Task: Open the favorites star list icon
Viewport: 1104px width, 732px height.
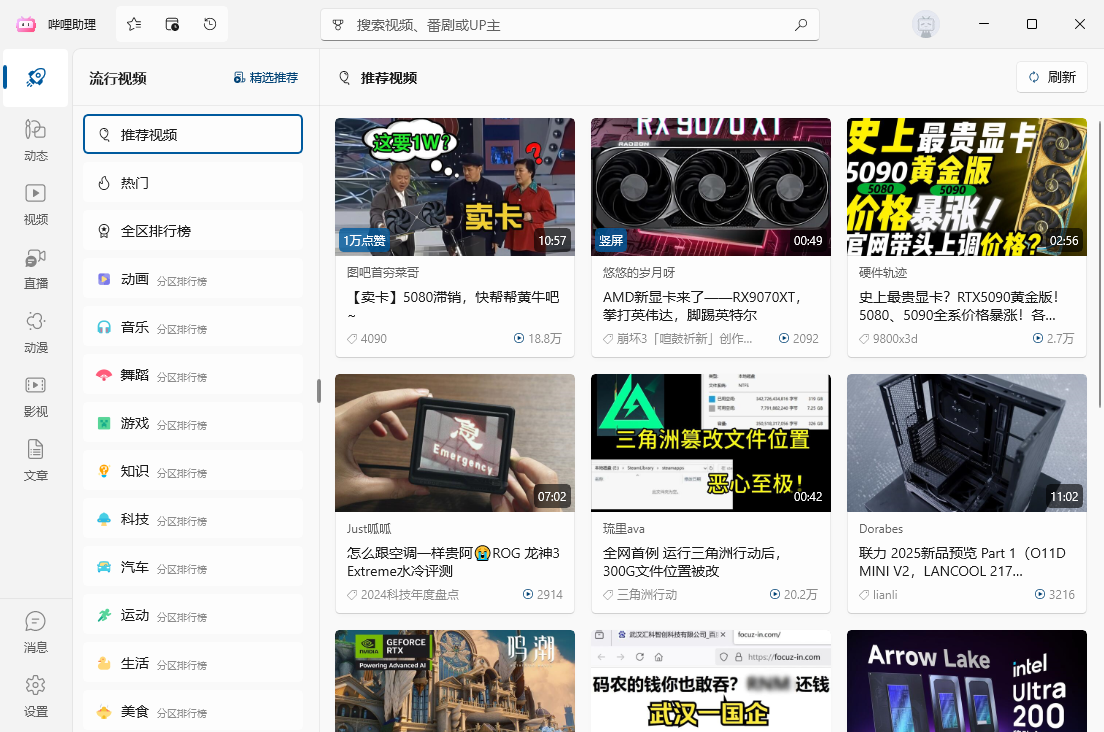Action: (134, 25)
